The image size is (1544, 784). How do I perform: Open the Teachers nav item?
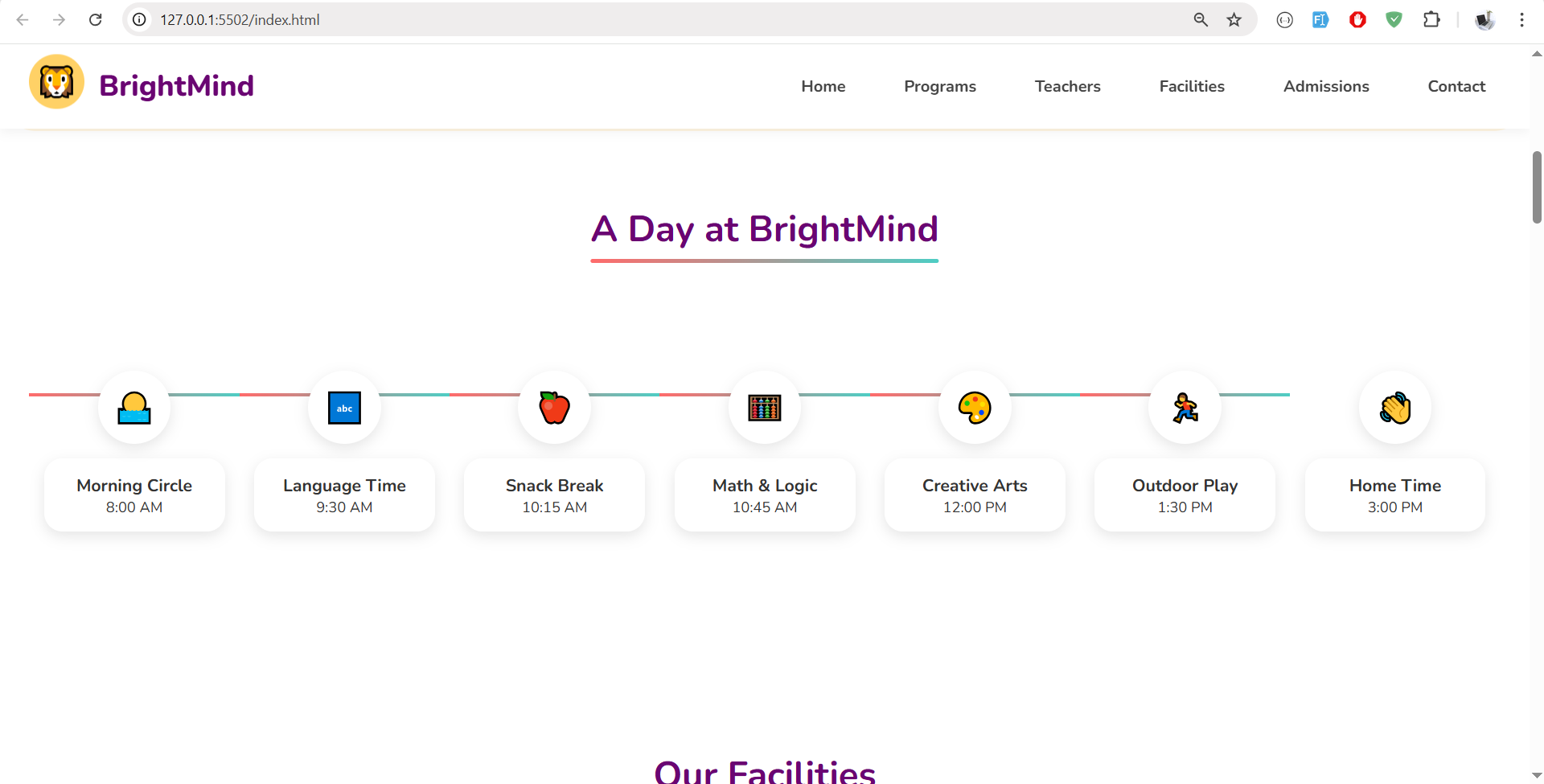(x=1067, y=86)
